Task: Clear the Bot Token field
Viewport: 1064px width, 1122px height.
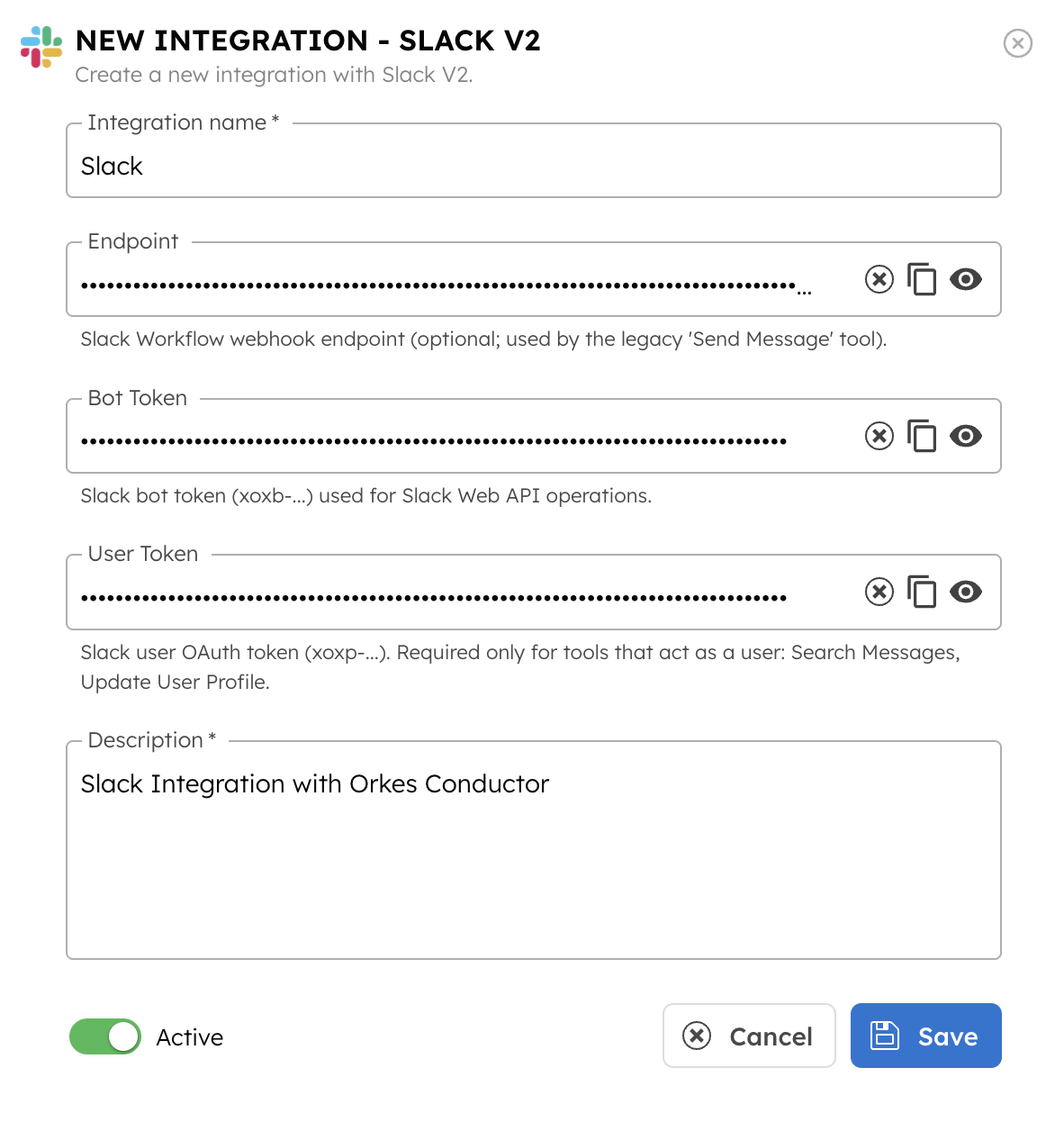Action: pos(879,436)
